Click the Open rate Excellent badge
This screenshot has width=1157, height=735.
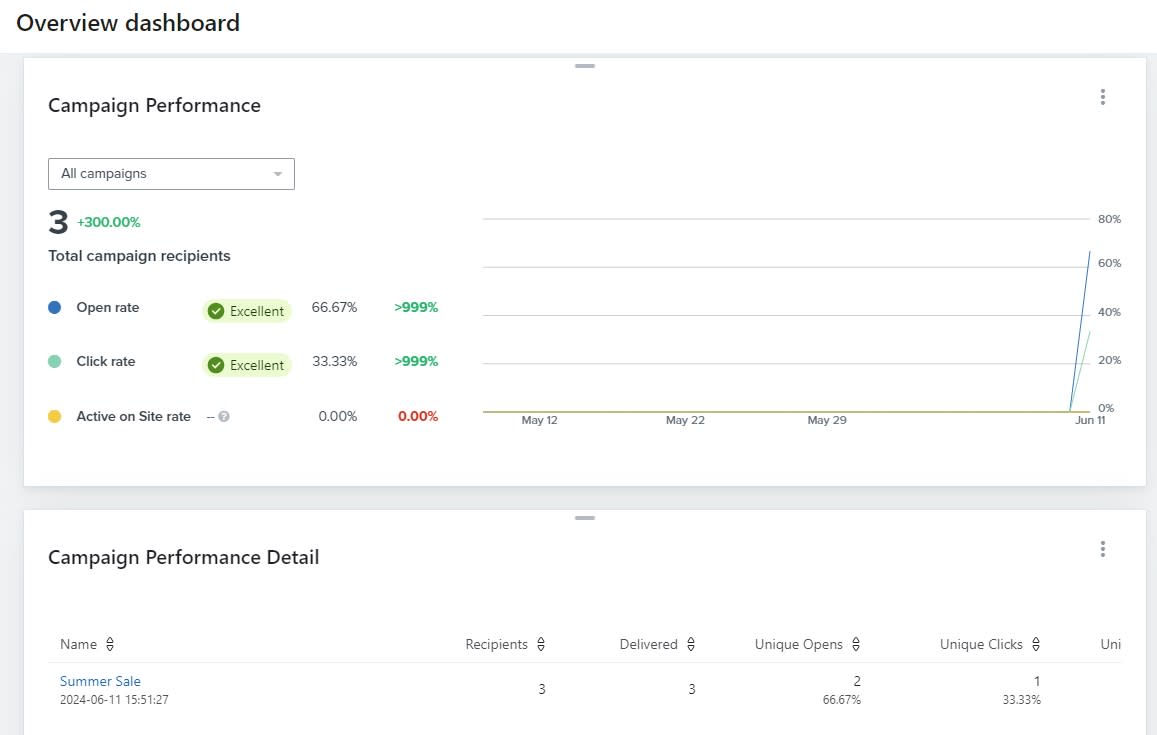(x=247, y=311)
